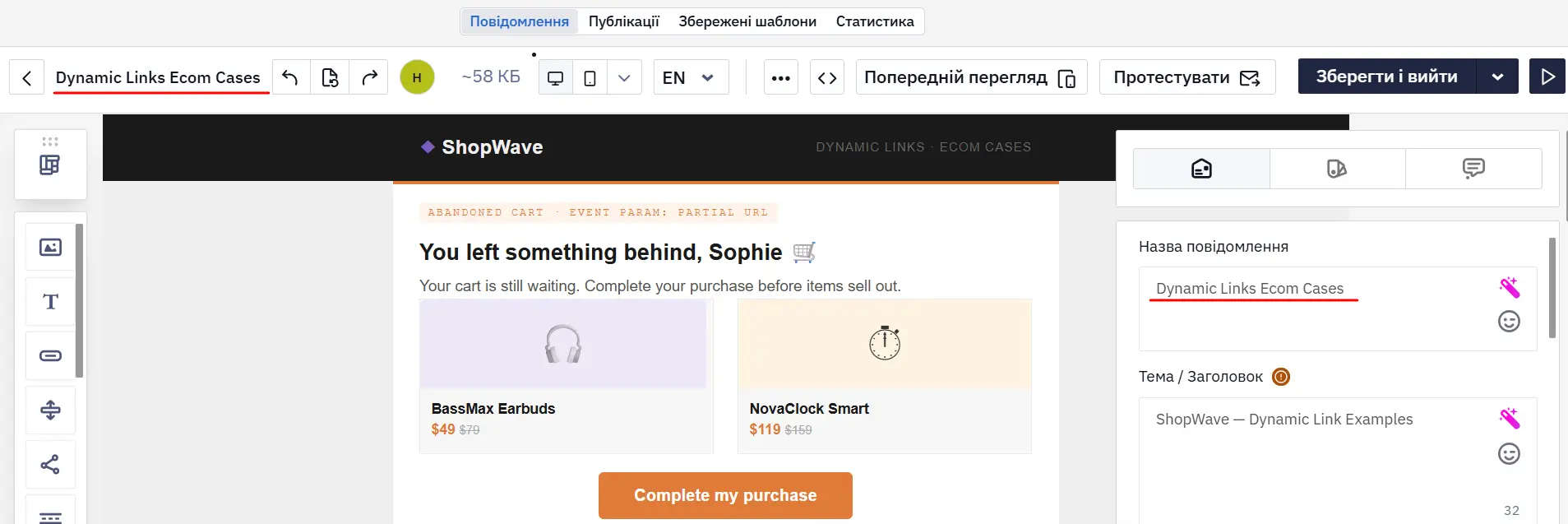Viewport: 1568px width, 524px height.
Task: Expand the save options dropdown arrow
Action: pos(1497,77)
